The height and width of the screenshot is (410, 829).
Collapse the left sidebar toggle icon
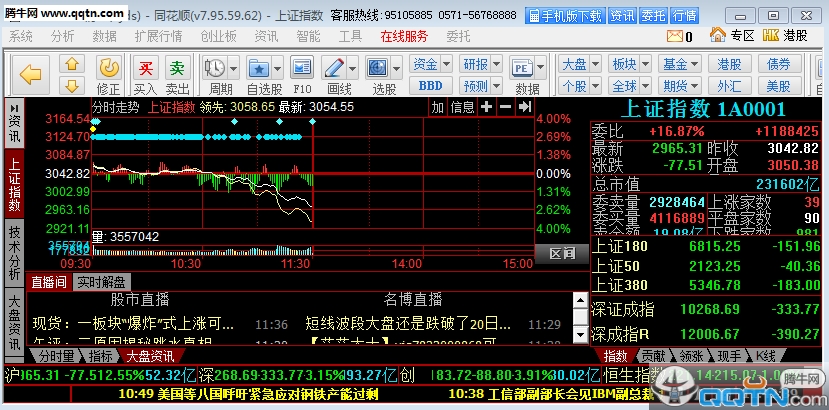point(14,107)
